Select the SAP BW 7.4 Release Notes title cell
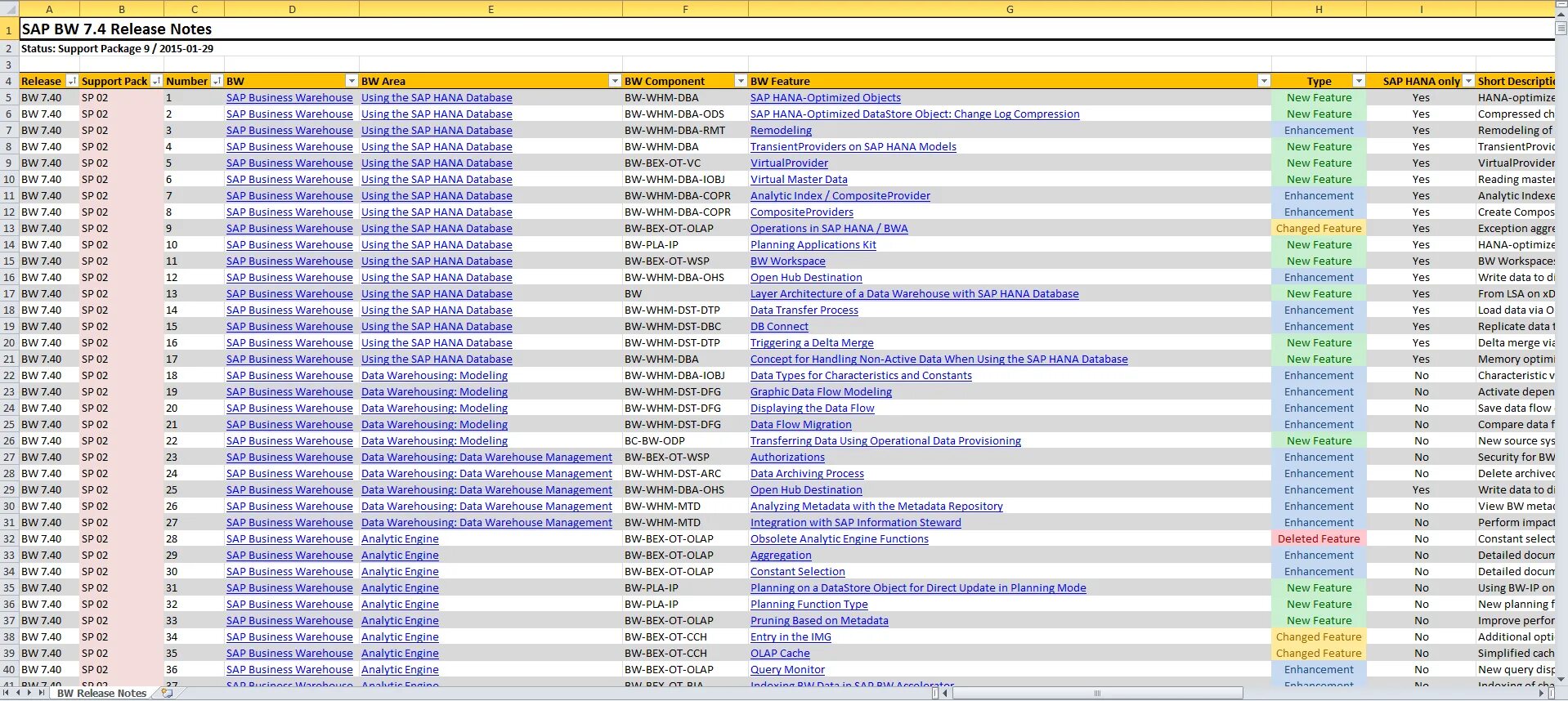Image resolution: width=1568 pixels, height=701 pixels. coord(116,29)
